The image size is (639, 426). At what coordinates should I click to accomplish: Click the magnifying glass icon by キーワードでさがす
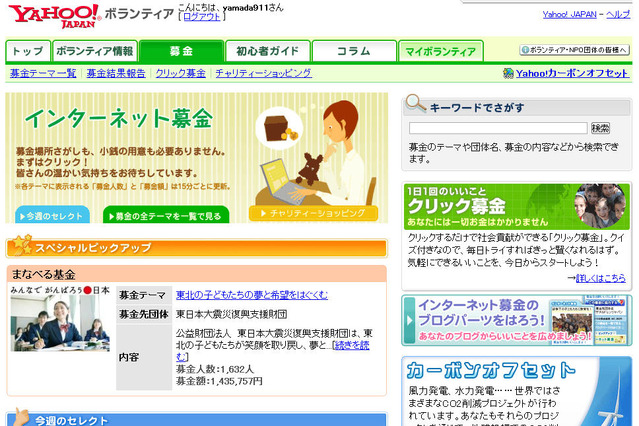pos(416,103)
